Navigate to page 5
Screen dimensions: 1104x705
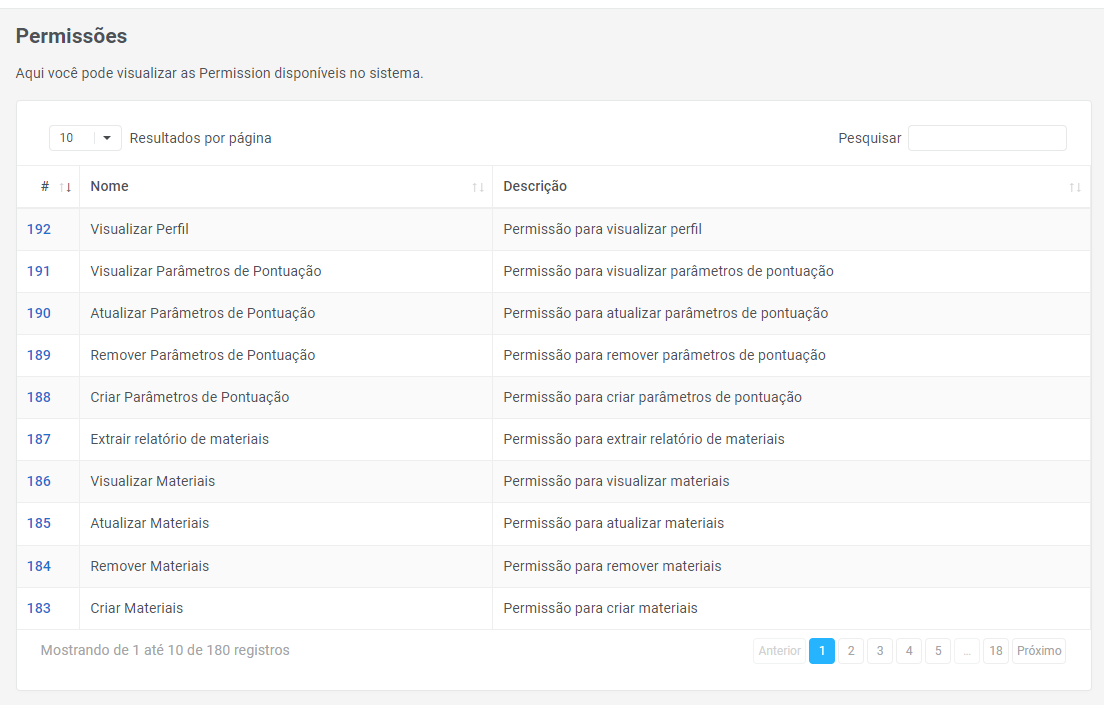click(x=937, y=651)
